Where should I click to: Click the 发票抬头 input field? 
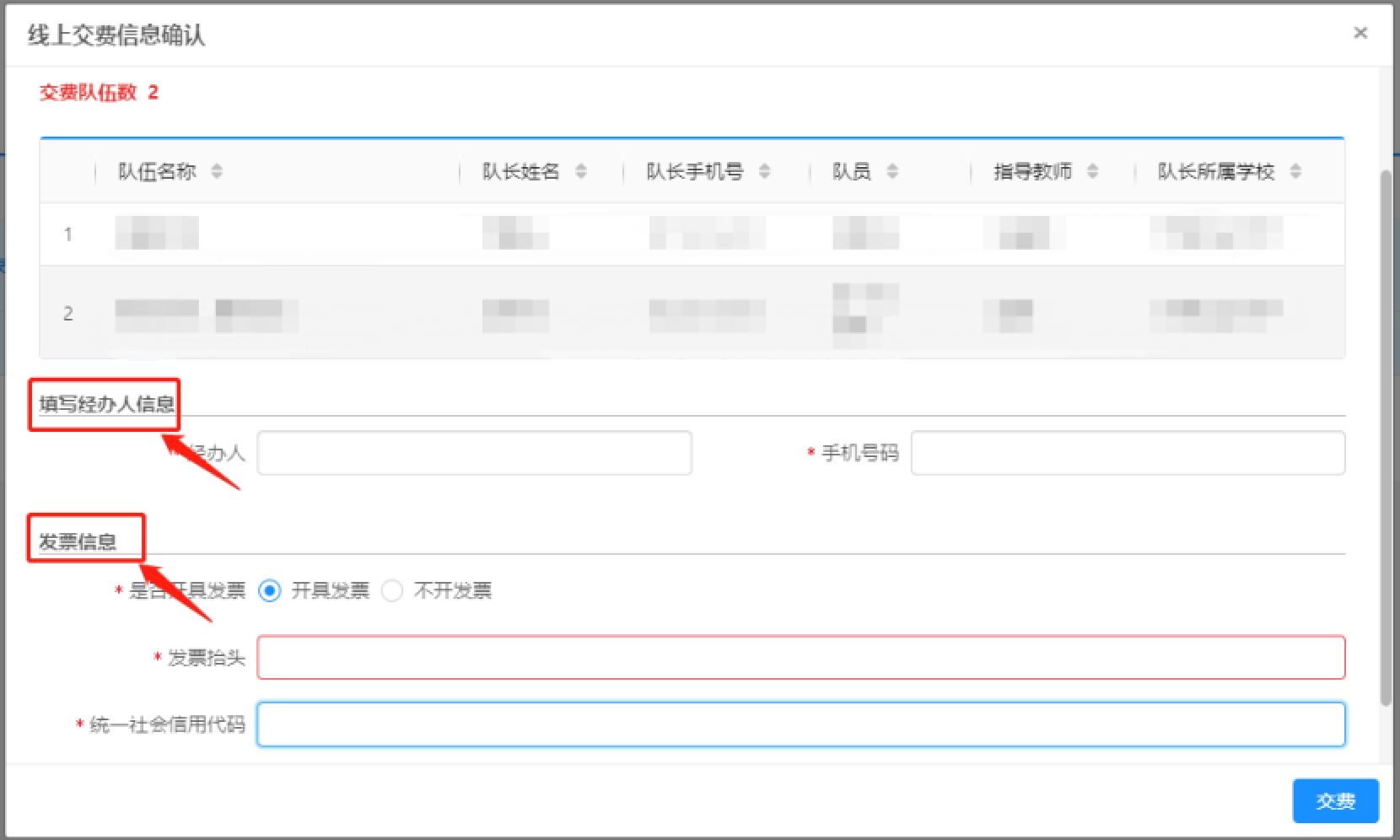800,657
